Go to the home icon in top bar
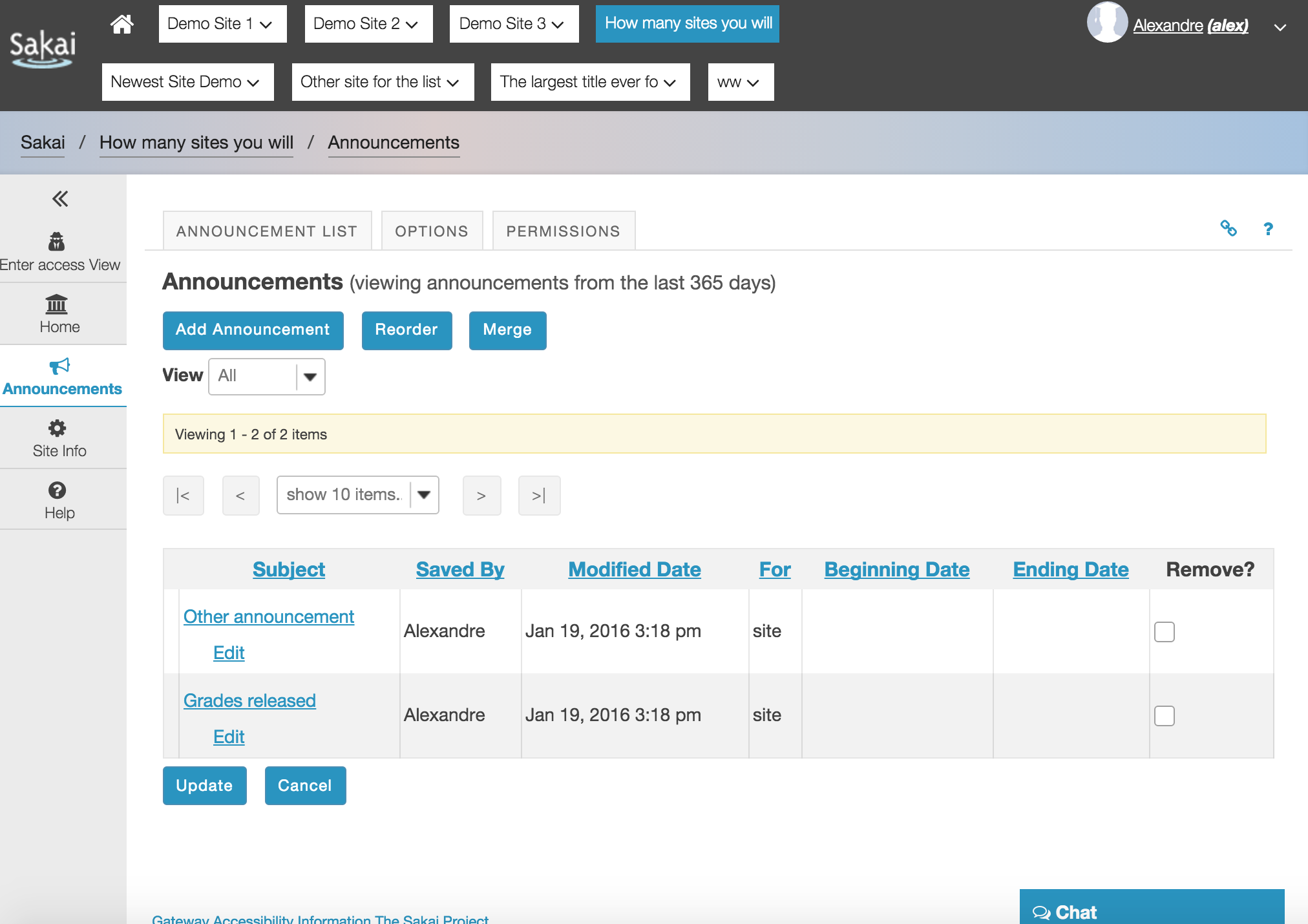This screenshot has width=1308, height=924. (121, 25)
